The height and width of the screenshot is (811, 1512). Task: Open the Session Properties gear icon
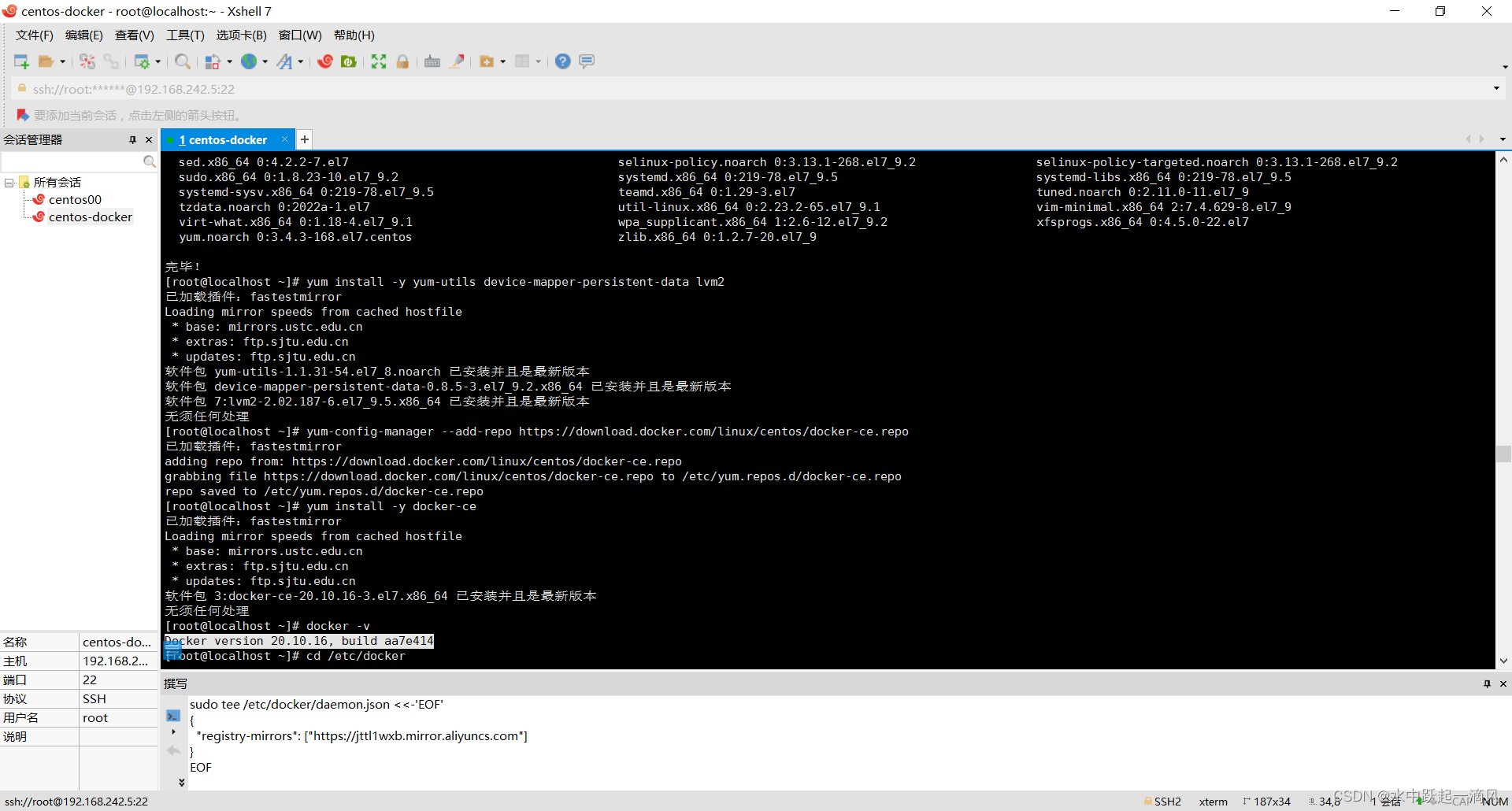pos(142,61)
